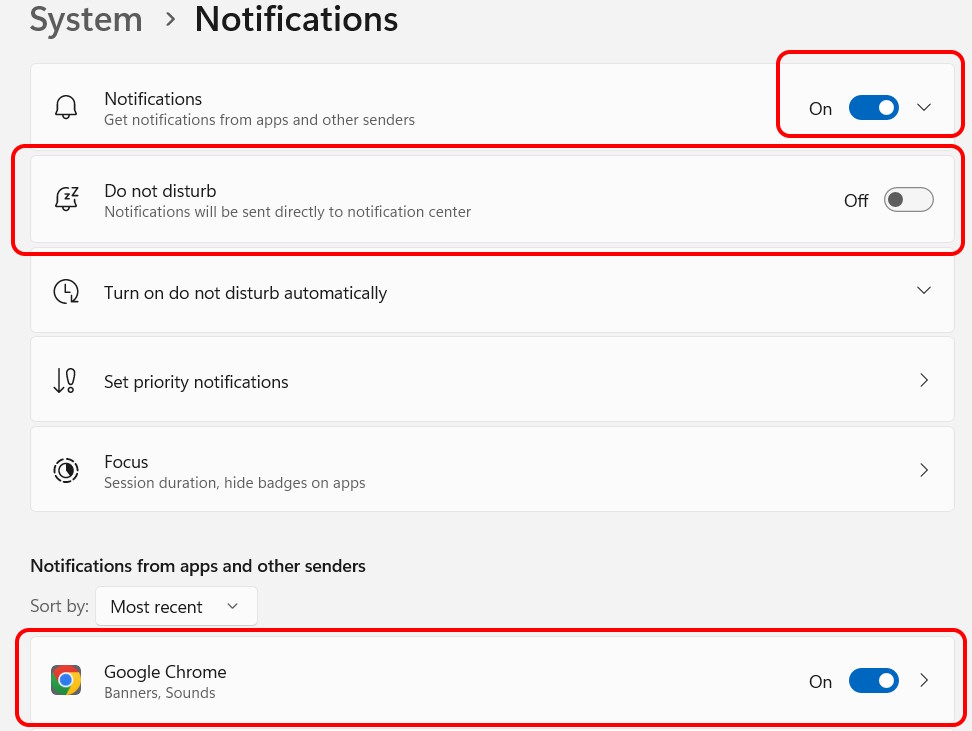972x731 pixels.
Task: Turn off the main Notifications toggle
Action: tap(873, 108)
